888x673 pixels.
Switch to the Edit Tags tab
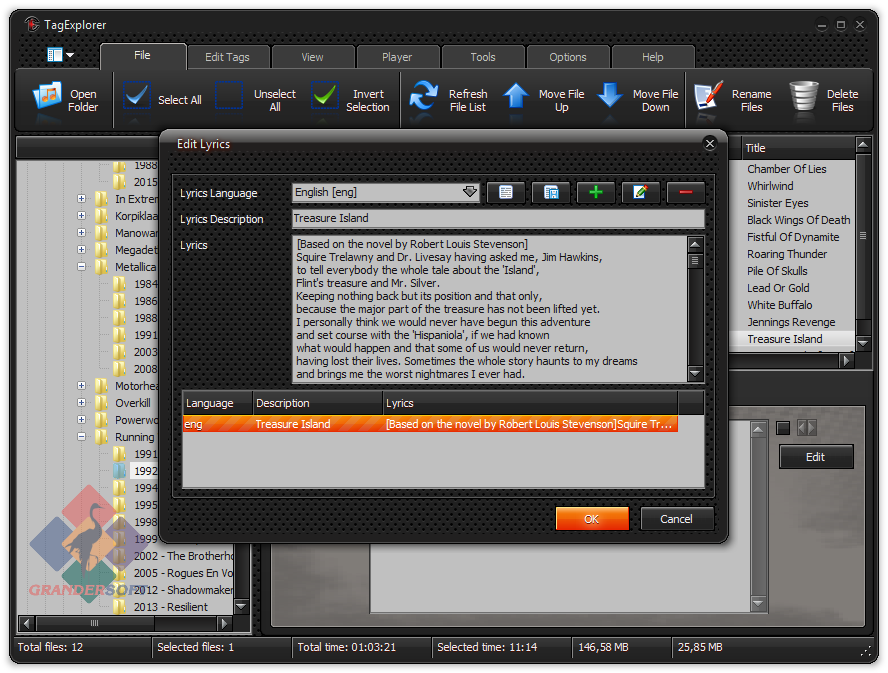pos(227,57)
